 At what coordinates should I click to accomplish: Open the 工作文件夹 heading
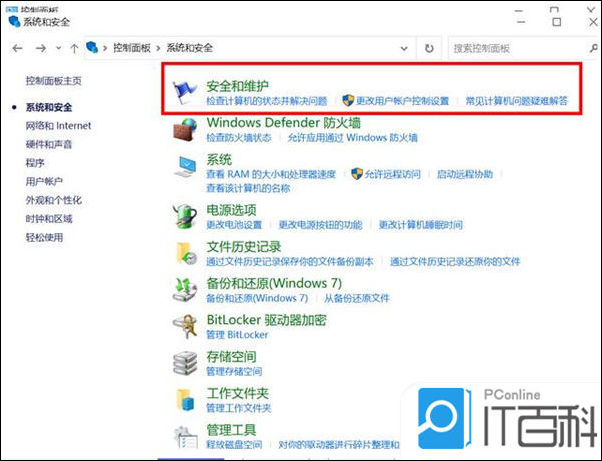coord(237,393)
